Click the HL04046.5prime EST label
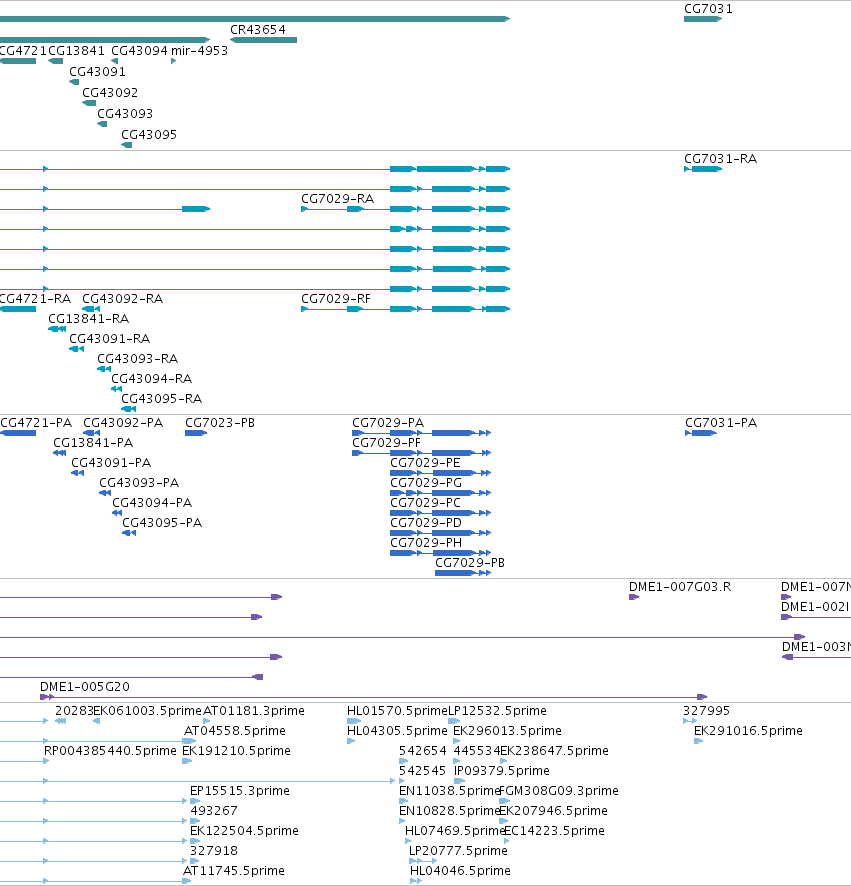This screenshot has height=886, width=851. coord(460,871)
